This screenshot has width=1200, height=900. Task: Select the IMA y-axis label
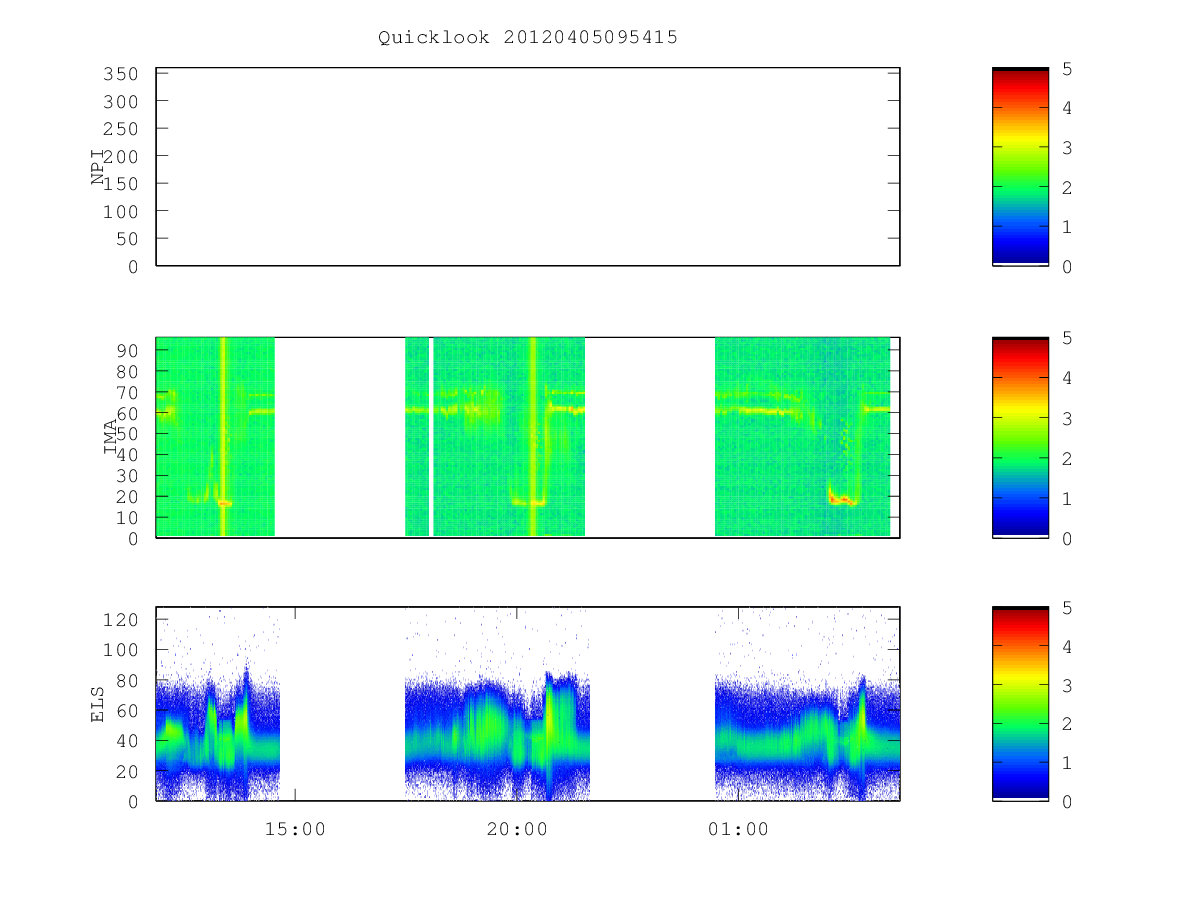110,437
